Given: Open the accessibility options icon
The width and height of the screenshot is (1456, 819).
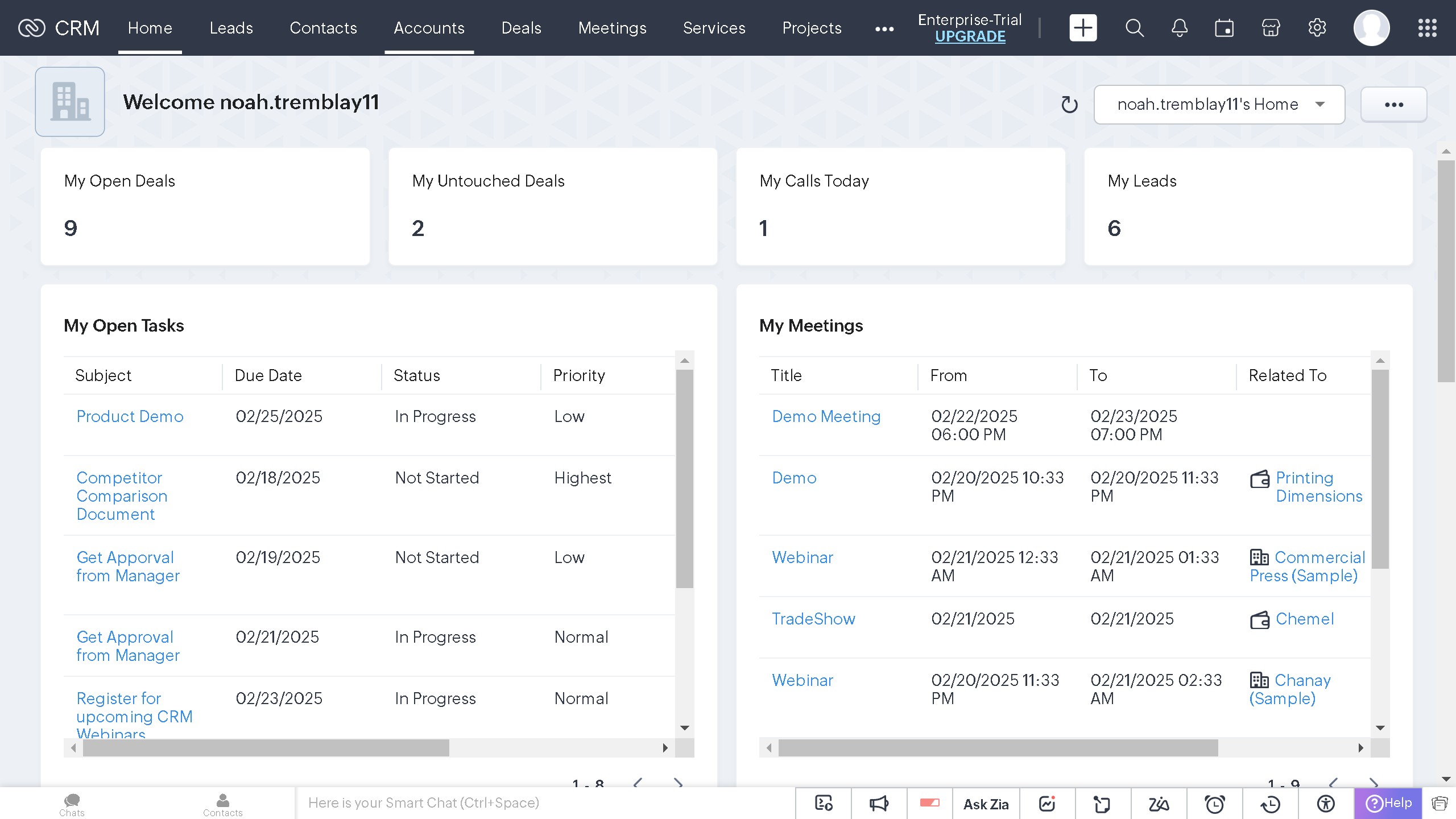Looking at the screenshot, I should 1325,804.
